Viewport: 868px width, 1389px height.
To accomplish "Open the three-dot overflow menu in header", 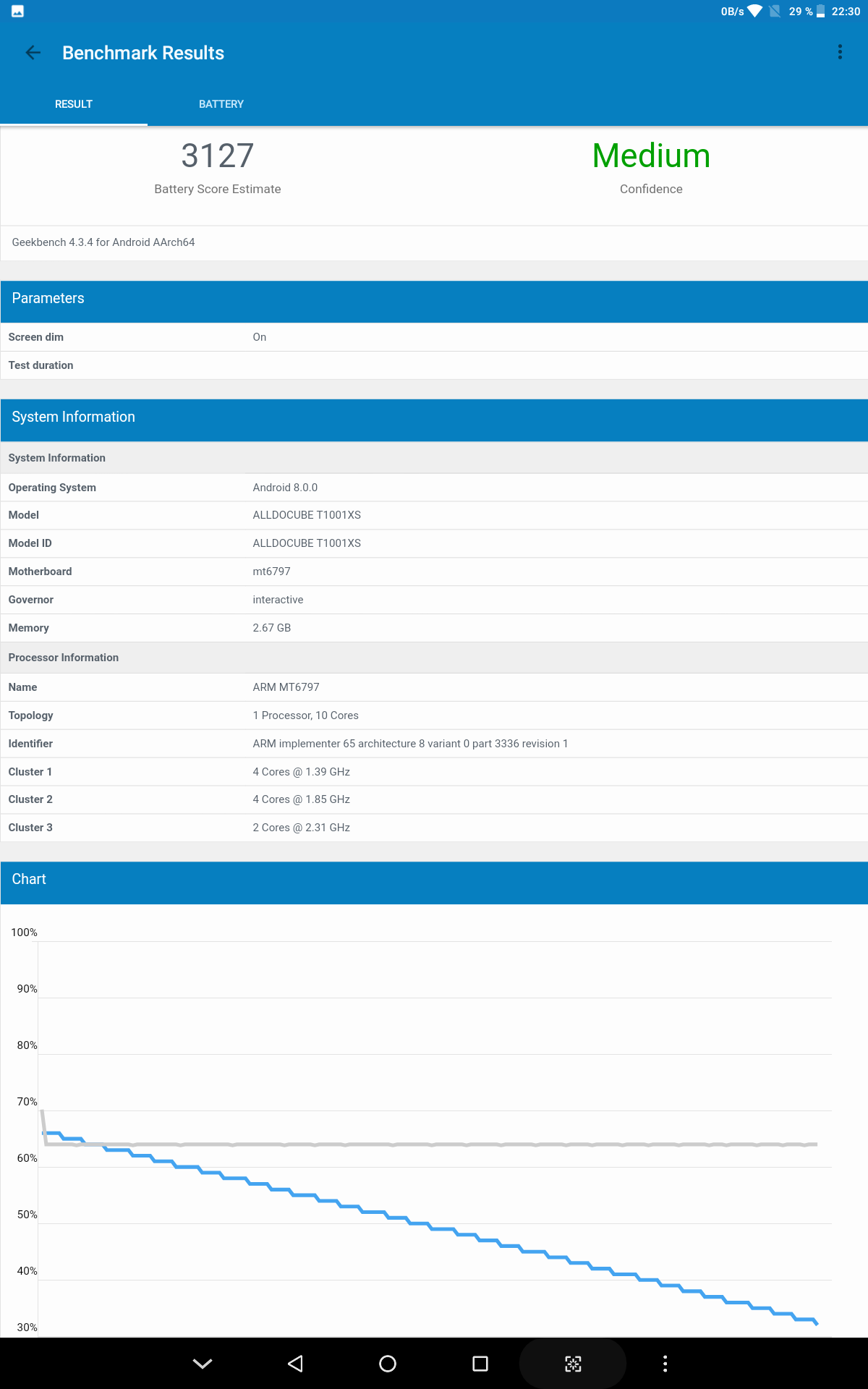I will pyautogui.click(x=840, y=52).
